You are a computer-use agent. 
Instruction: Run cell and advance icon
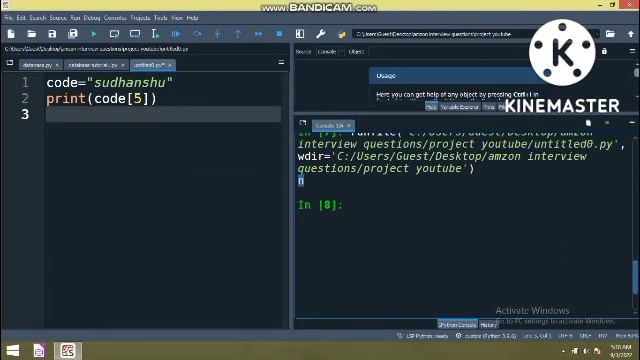[135, 34]
